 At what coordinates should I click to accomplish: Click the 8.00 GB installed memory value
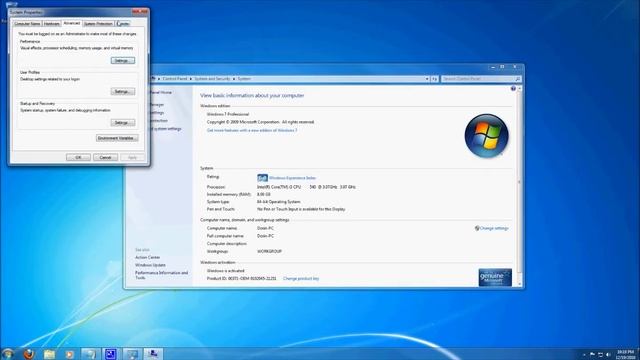coord(264,194)
